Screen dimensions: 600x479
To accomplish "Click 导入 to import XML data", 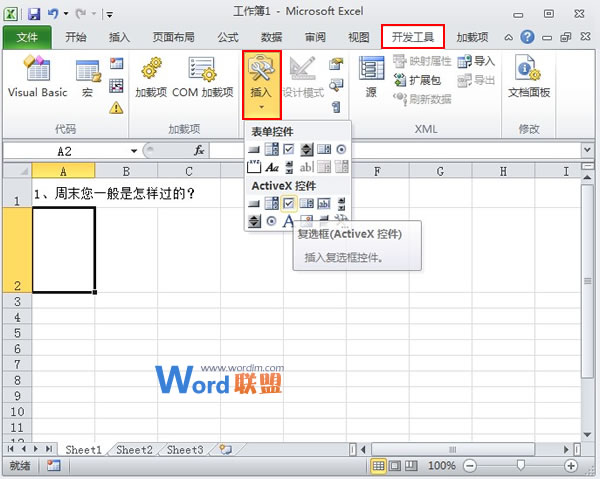I will tap(476, 61).
